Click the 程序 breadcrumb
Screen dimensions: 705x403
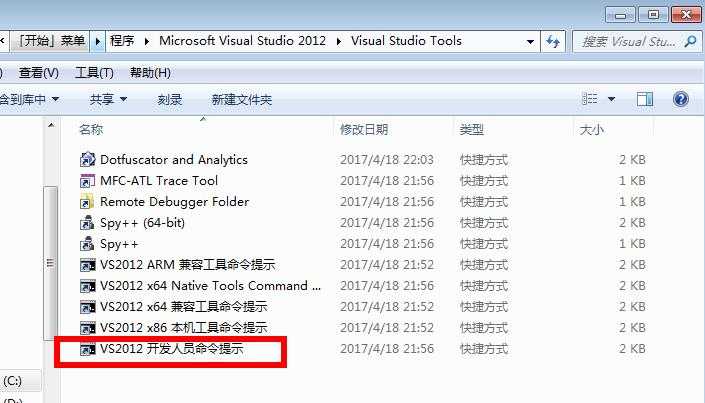click(x=122, y=41)
